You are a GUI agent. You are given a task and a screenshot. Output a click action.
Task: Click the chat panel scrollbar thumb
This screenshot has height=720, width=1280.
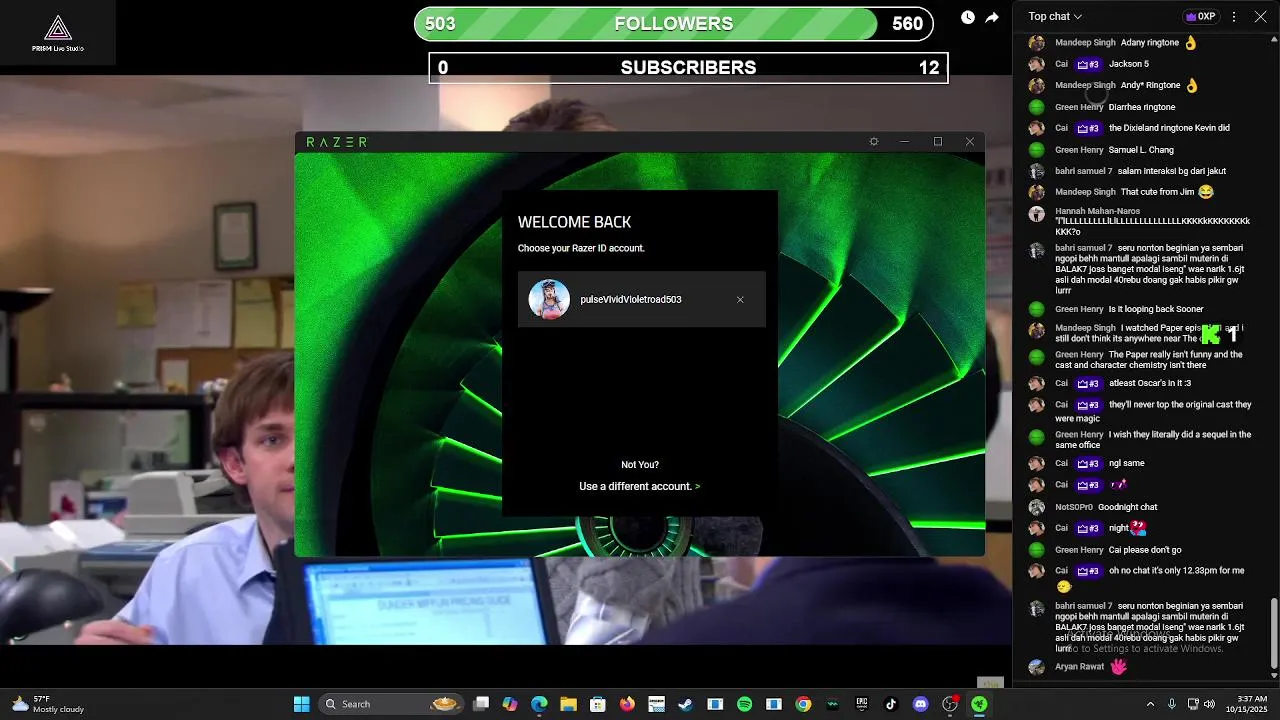pyautogui.click(x=1273, y=634)
